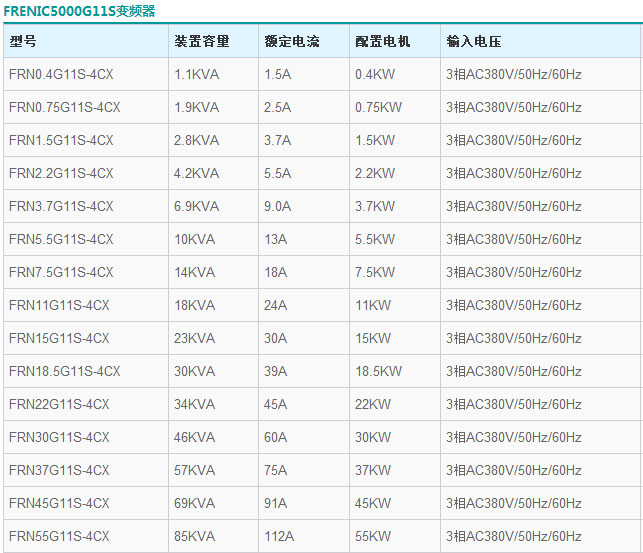Select the FRN0.4G11S-4CX model cell

tap(61, 75)
